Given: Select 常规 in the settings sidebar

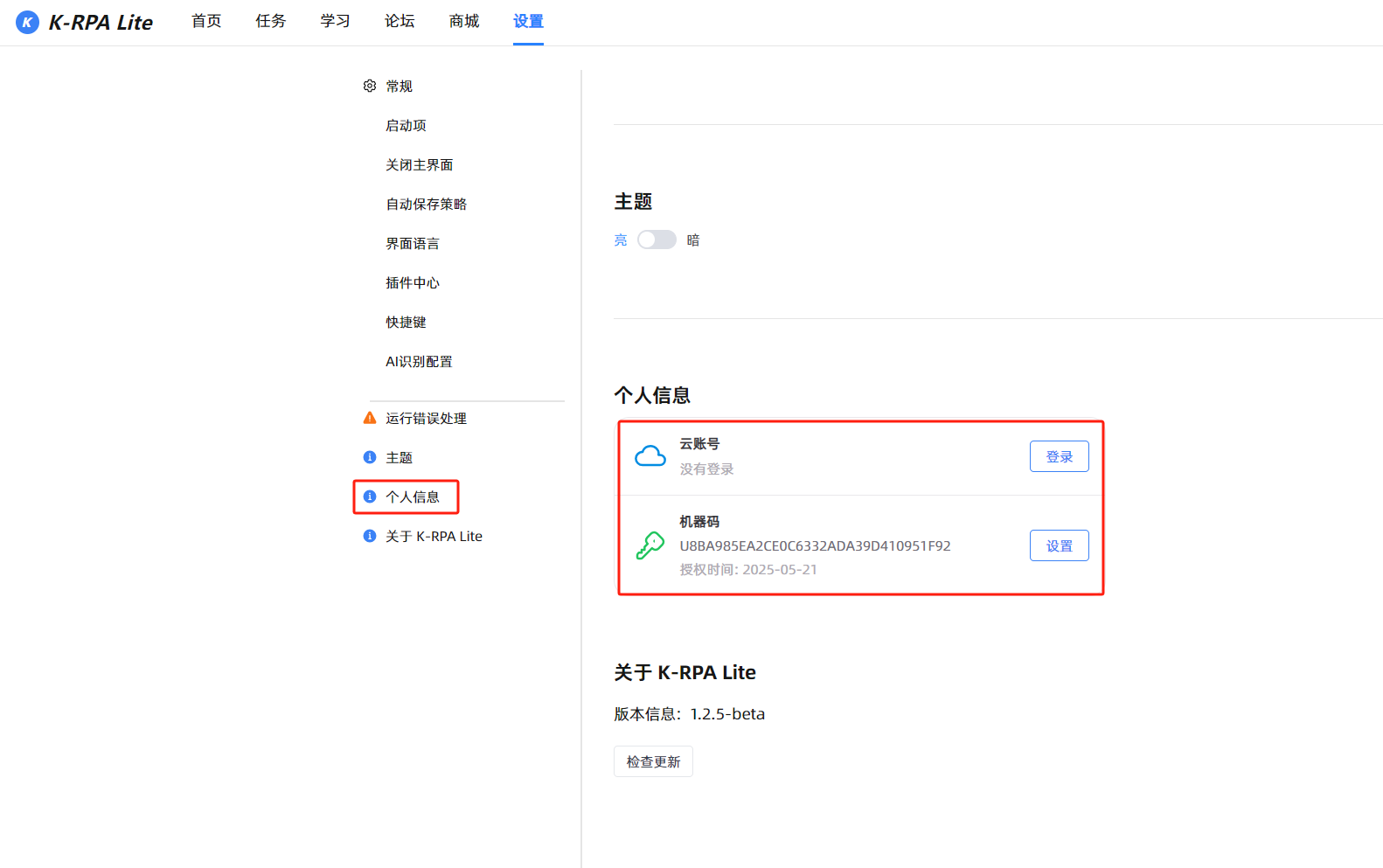Looking at the screenshot, I should click(400, 86).
